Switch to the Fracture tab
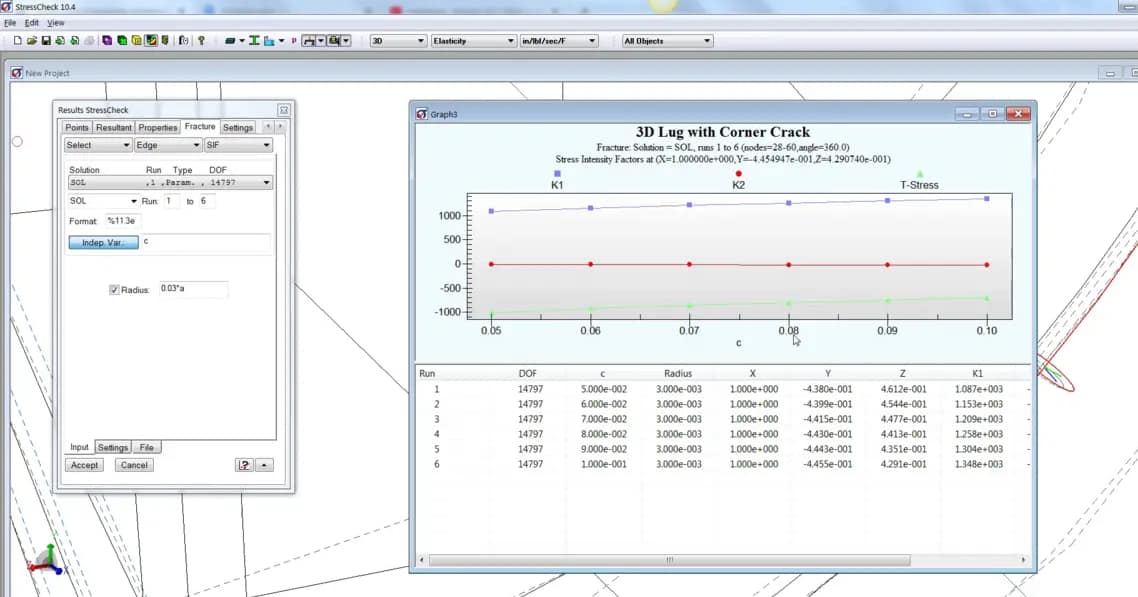Viewport: 1138px width, 597px height. point(201,126)
